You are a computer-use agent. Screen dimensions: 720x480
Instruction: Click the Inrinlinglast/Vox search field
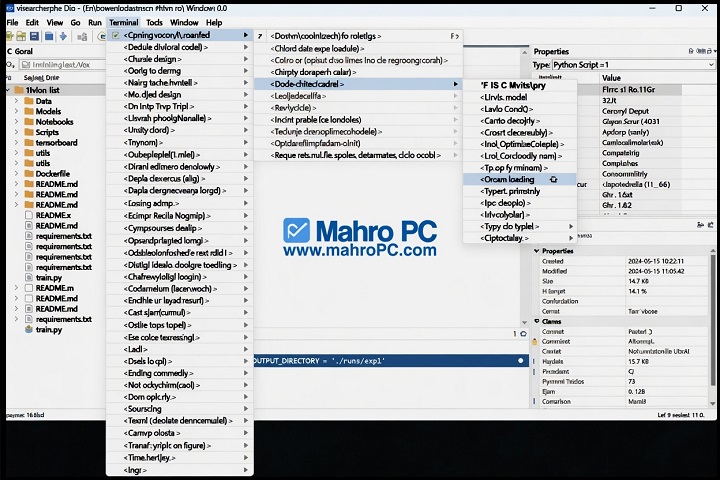pyautogui.click(x=62, y=65)
